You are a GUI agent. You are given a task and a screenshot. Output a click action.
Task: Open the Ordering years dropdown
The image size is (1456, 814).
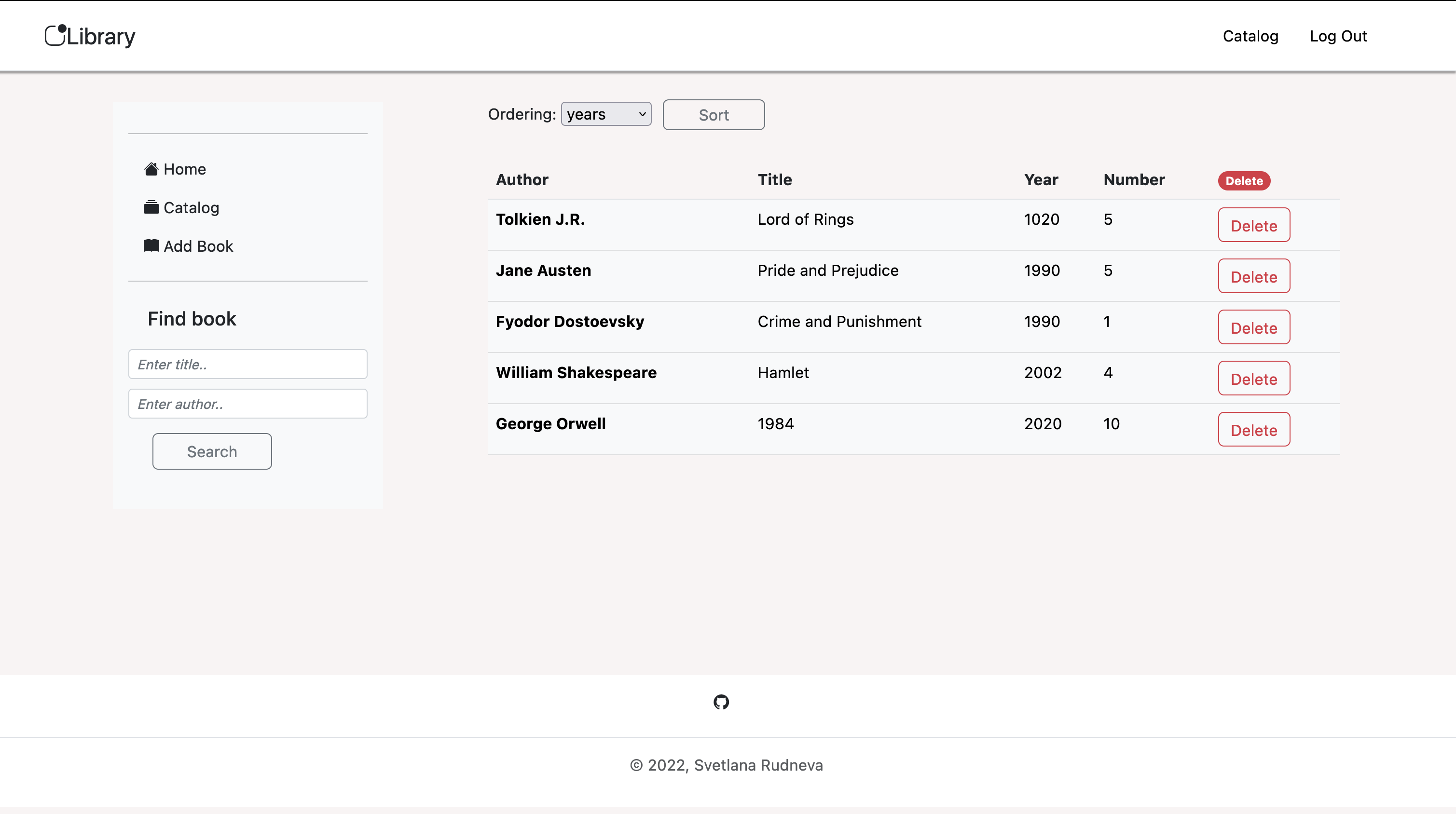(x=606, y=114)
